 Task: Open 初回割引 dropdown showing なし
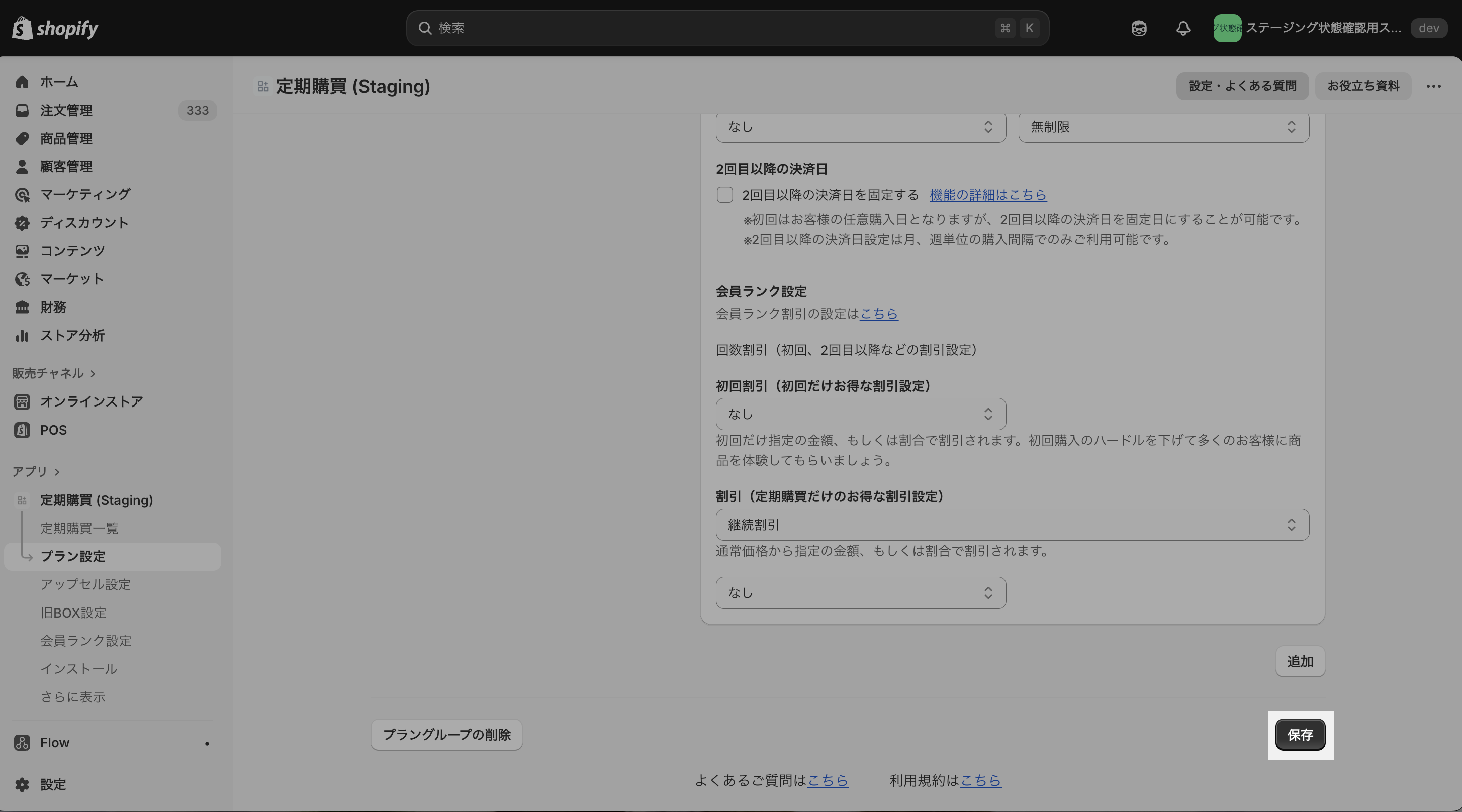click(x=860, y=415)
